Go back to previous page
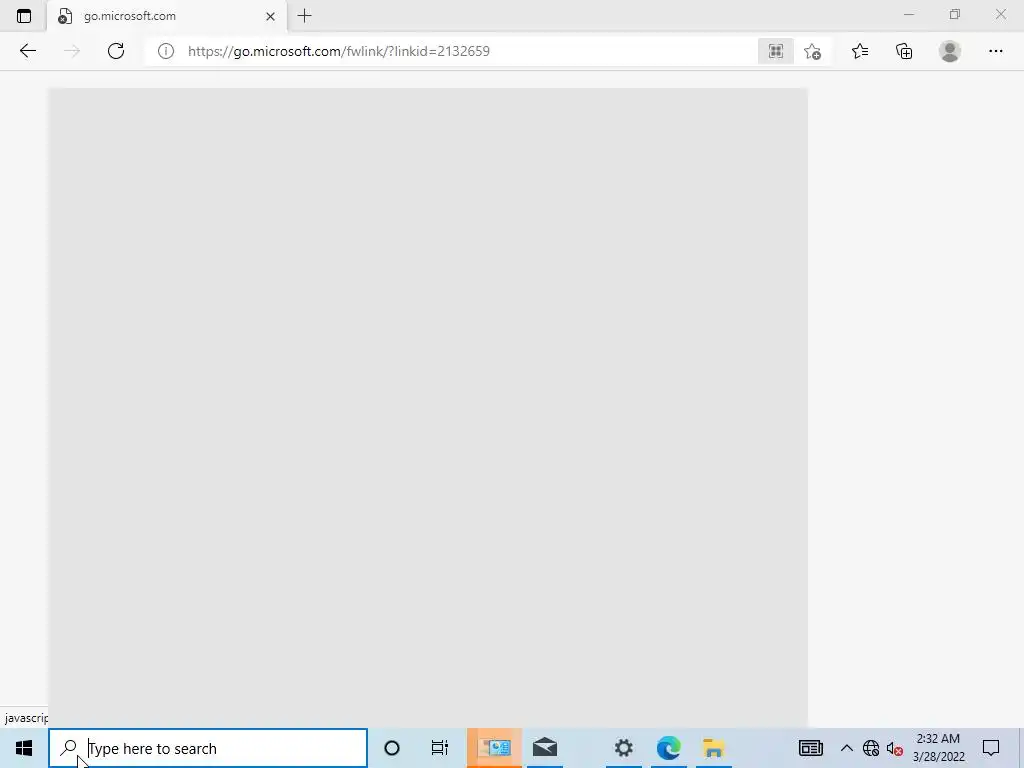This screenshot has width=1024, height=768. pyautogui.click(x=27, y=51)
